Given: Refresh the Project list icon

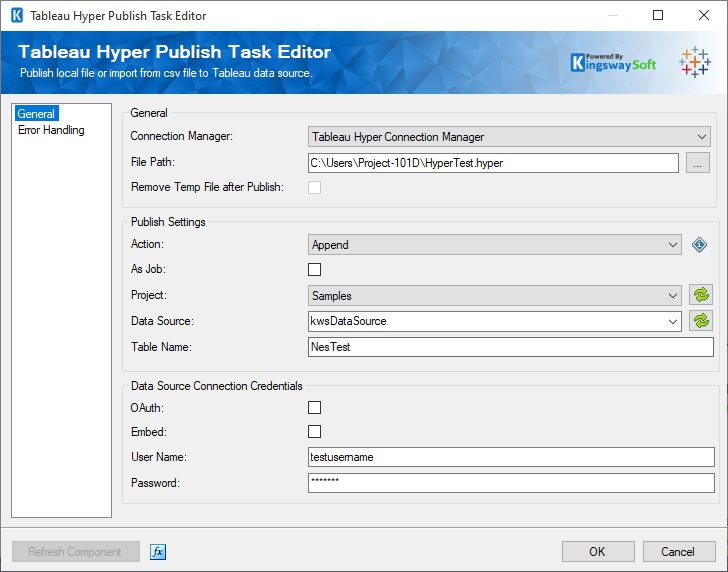Looking at the screenshot, I should coord(701,295).
